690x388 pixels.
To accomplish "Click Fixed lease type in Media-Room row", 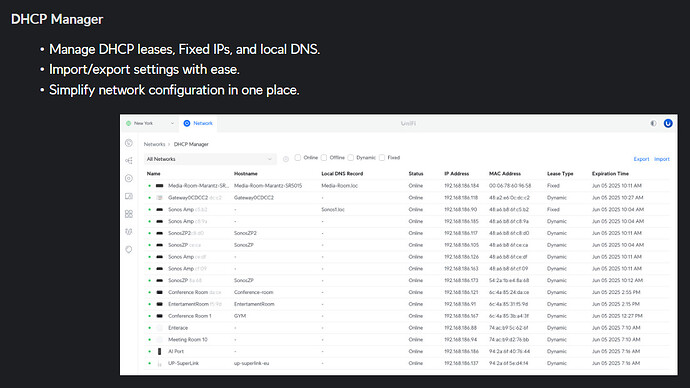I will pyautogui.click(x=553, y=186).
